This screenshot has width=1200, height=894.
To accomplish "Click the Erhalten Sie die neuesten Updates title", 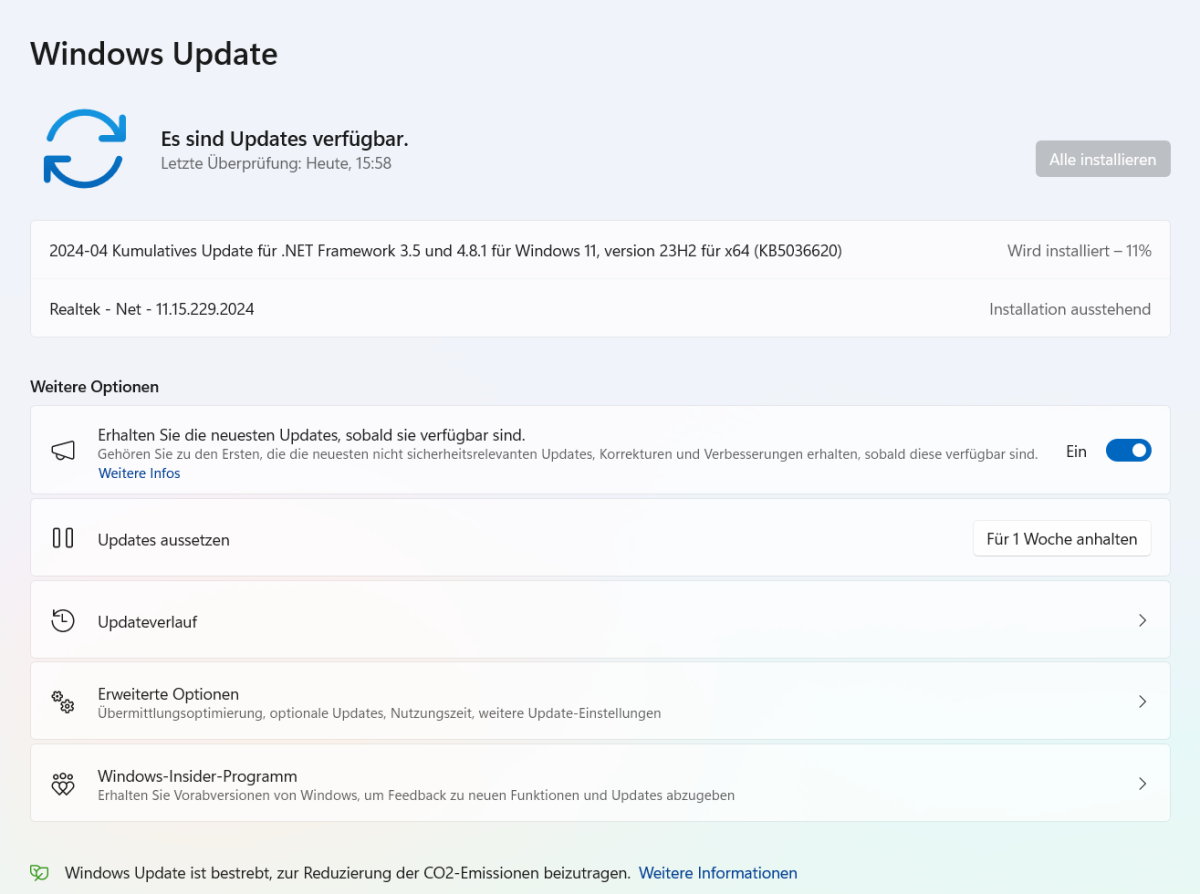I will [x=311, y=435].
